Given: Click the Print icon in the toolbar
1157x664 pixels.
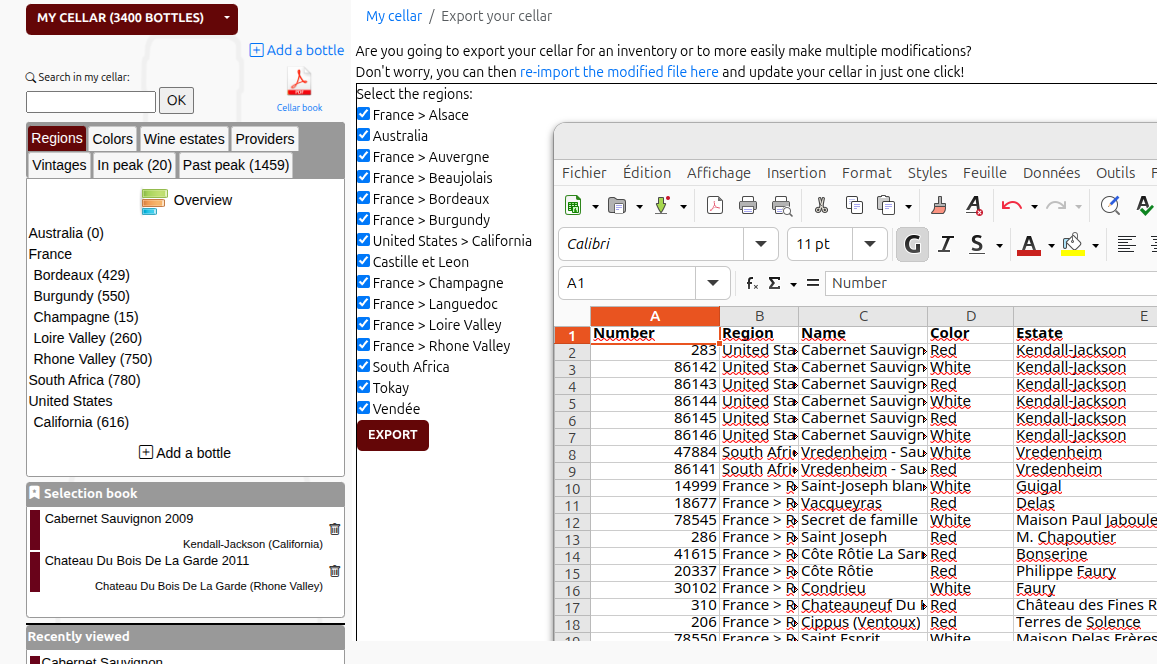Looking at the screenshot, I should [x=747, y=205].
